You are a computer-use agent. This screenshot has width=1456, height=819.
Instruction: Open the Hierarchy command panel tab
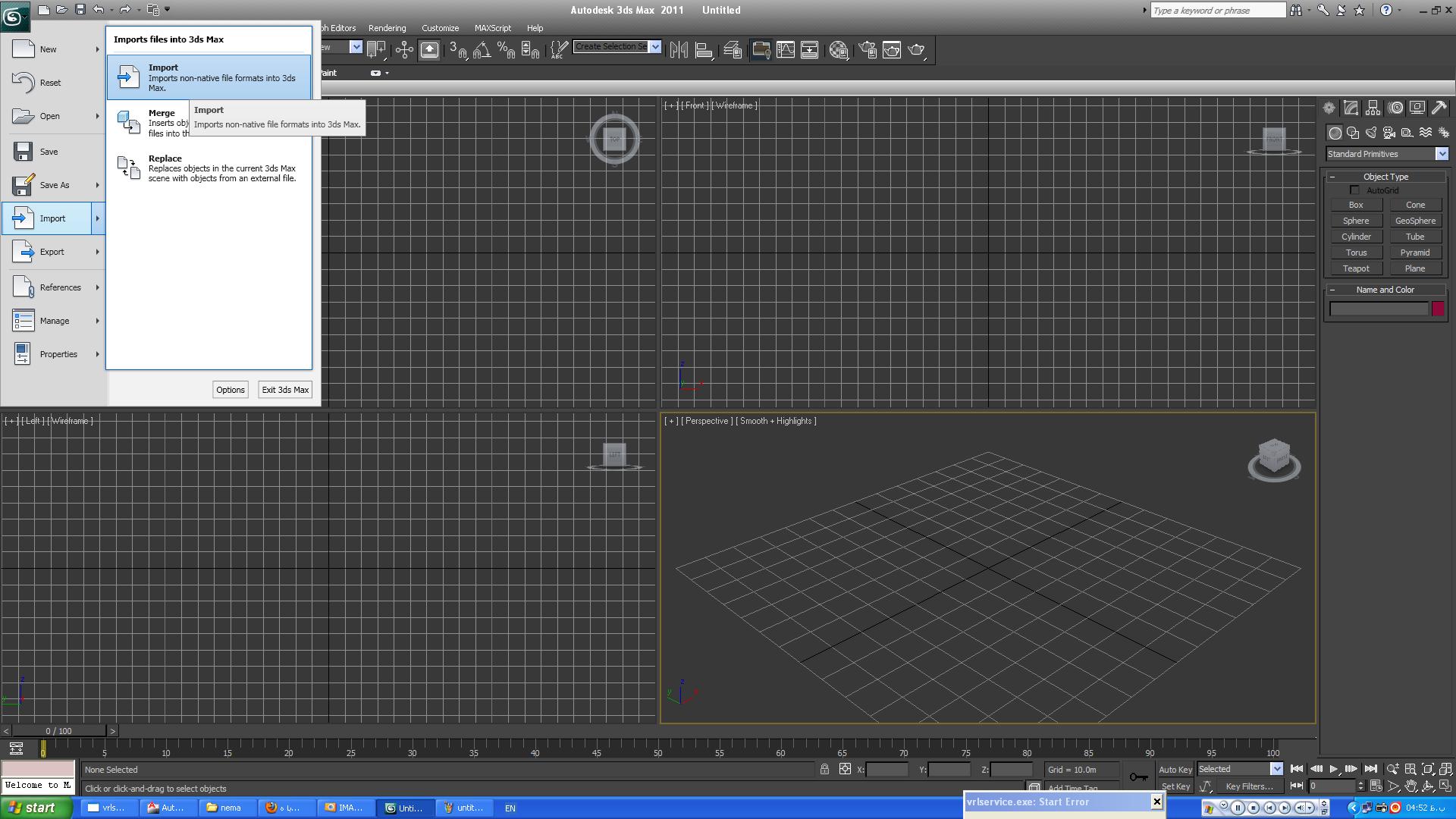click(1373, 108)
